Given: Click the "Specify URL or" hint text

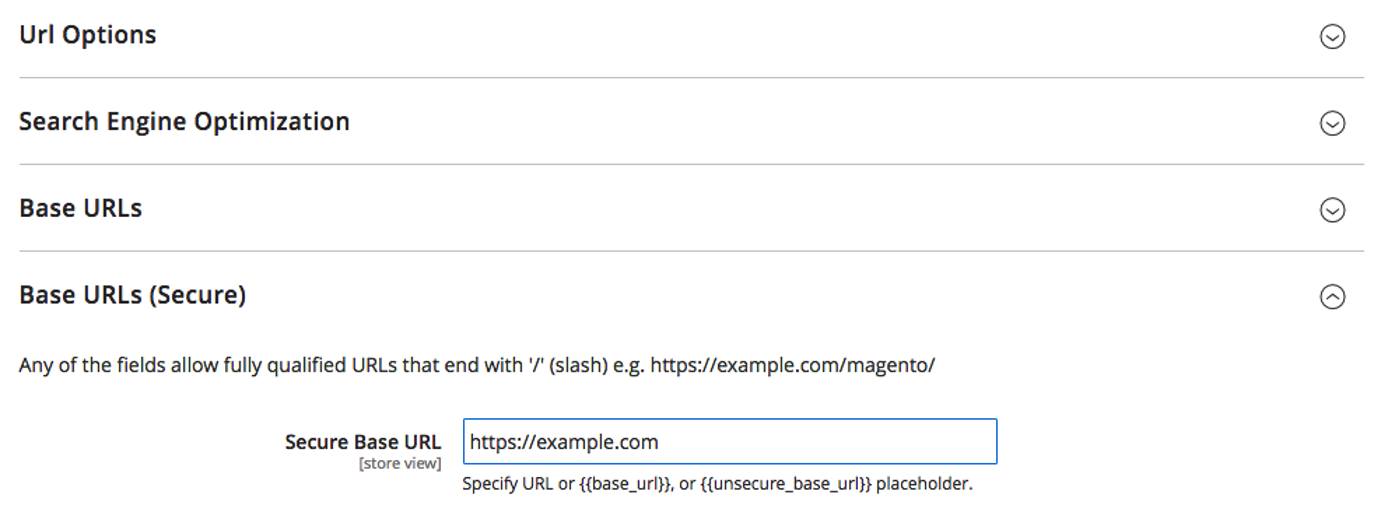Looking at the screenshot, I should 517,485.
